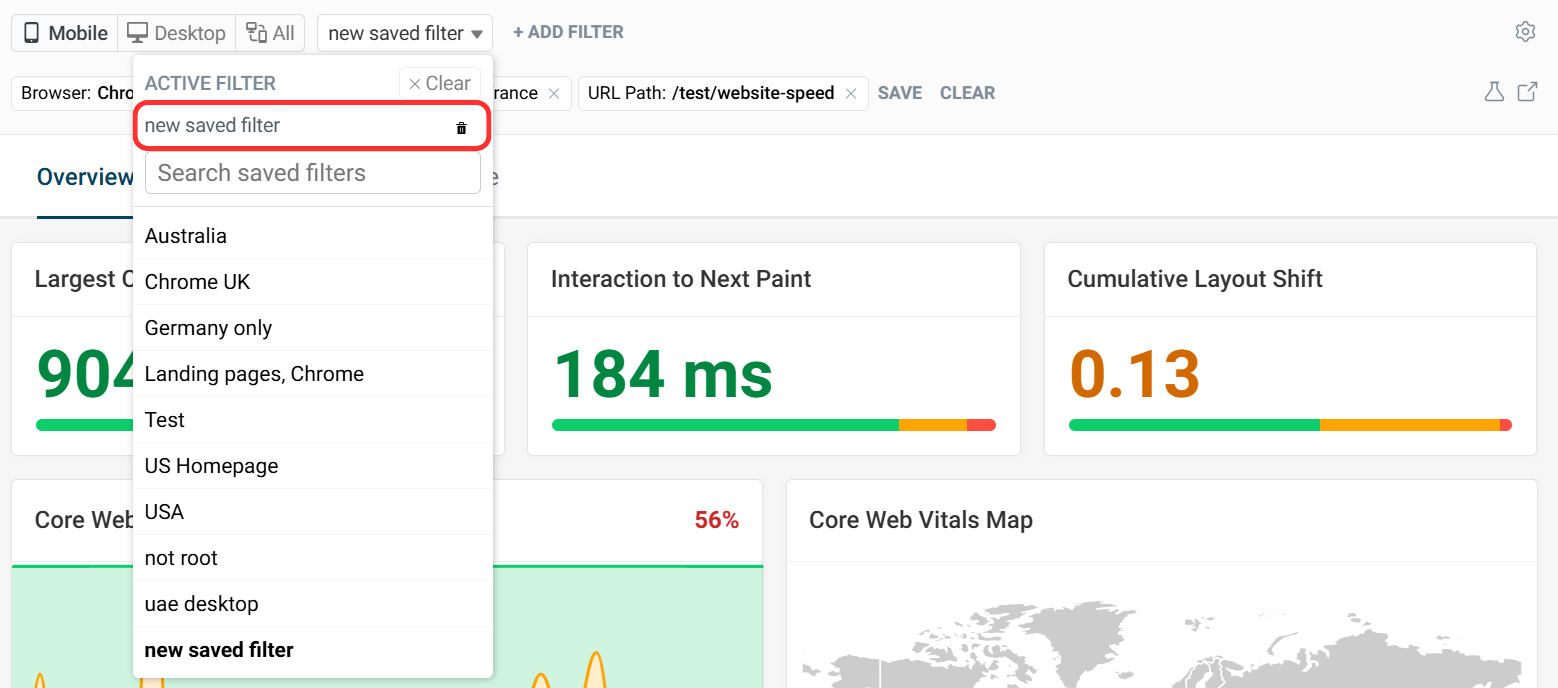Open the external link share icon
Viewport: 1558px width, 688px height.
[x=1527, y=92]
